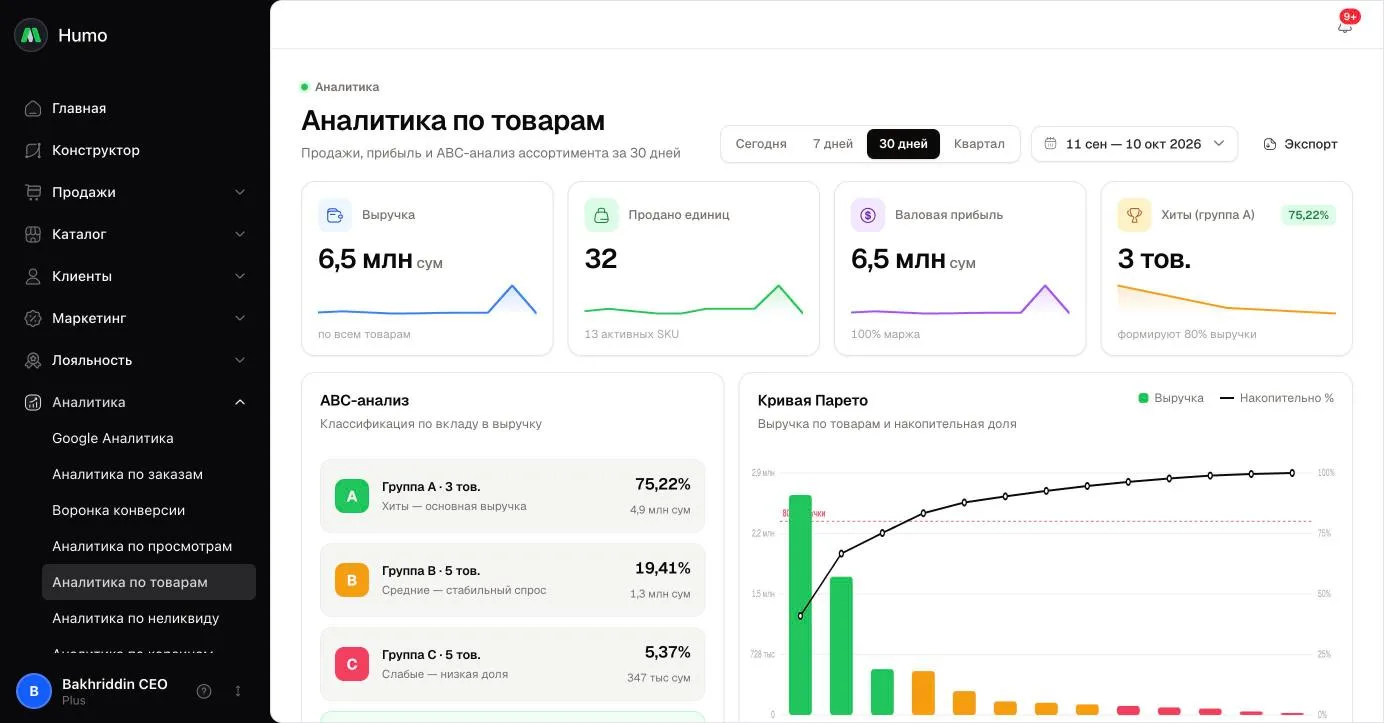Expand the Маркетинг sidebar section
The width and height of the screenshot is (1384, 723).
240,318
